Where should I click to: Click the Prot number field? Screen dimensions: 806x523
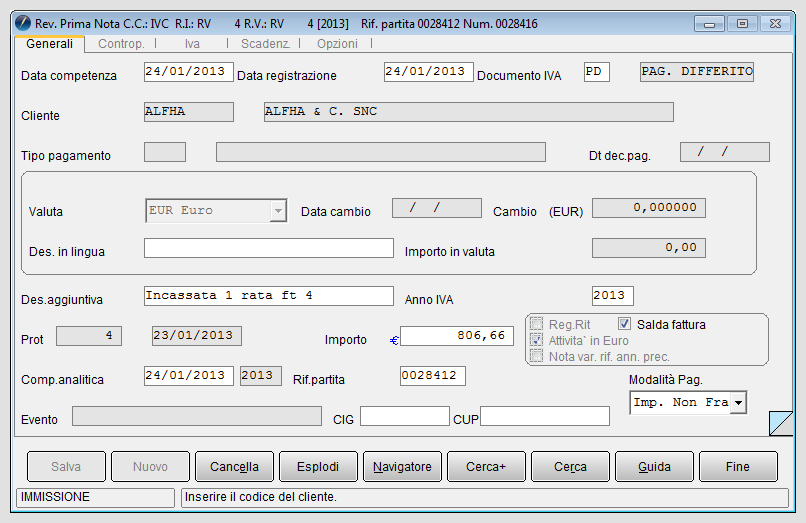(89, 336)
